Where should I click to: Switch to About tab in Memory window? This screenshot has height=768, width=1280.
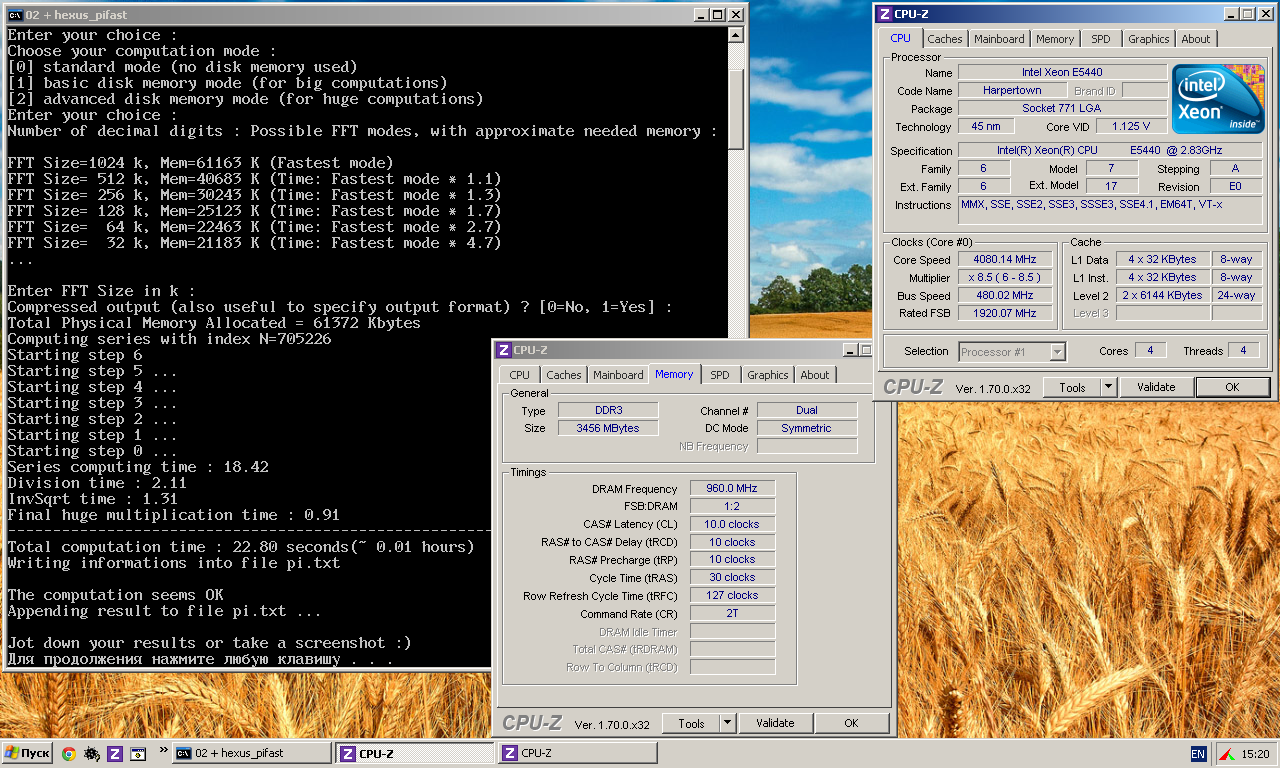click(x=814, y=375)
